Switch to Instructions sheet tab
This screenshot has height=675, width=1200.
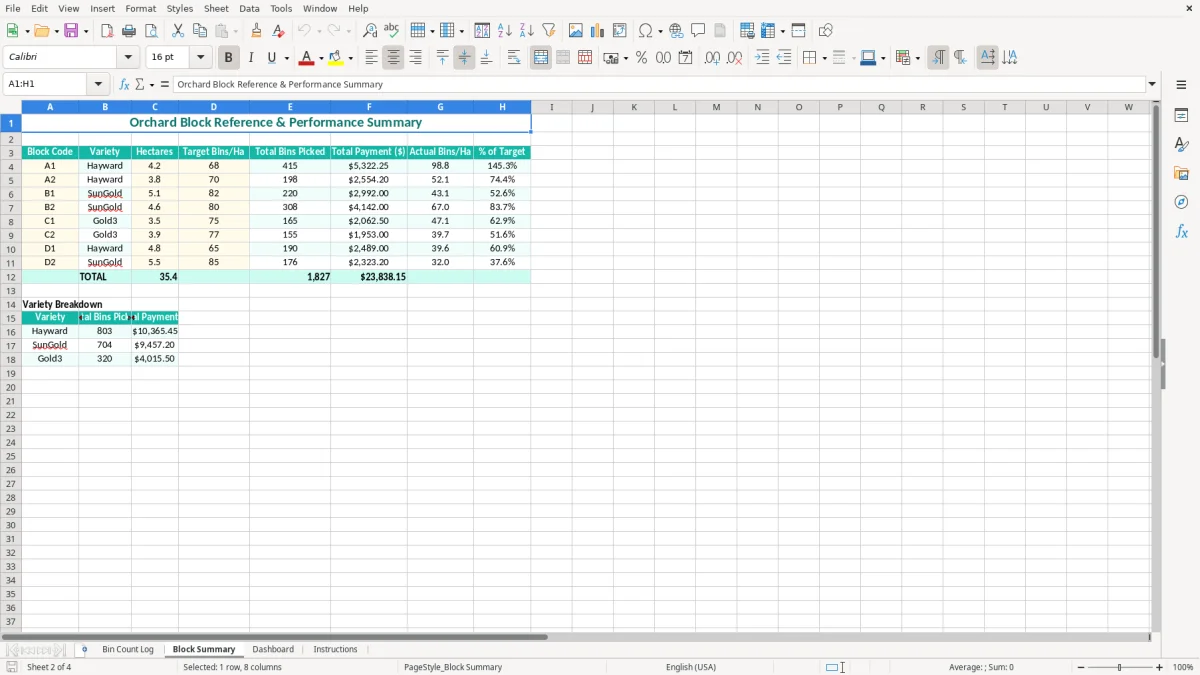(335, 649)
